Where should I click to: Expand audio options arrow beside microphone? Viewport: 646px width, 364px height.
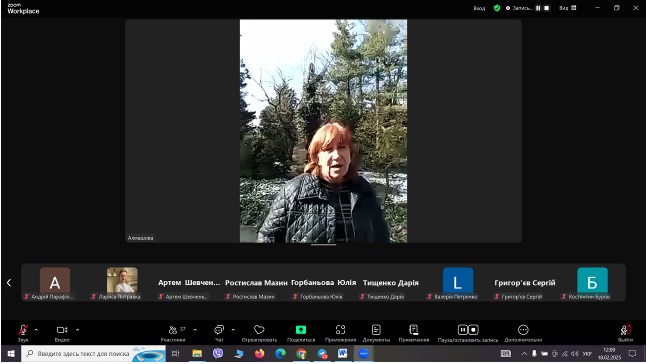click(36, 330)
